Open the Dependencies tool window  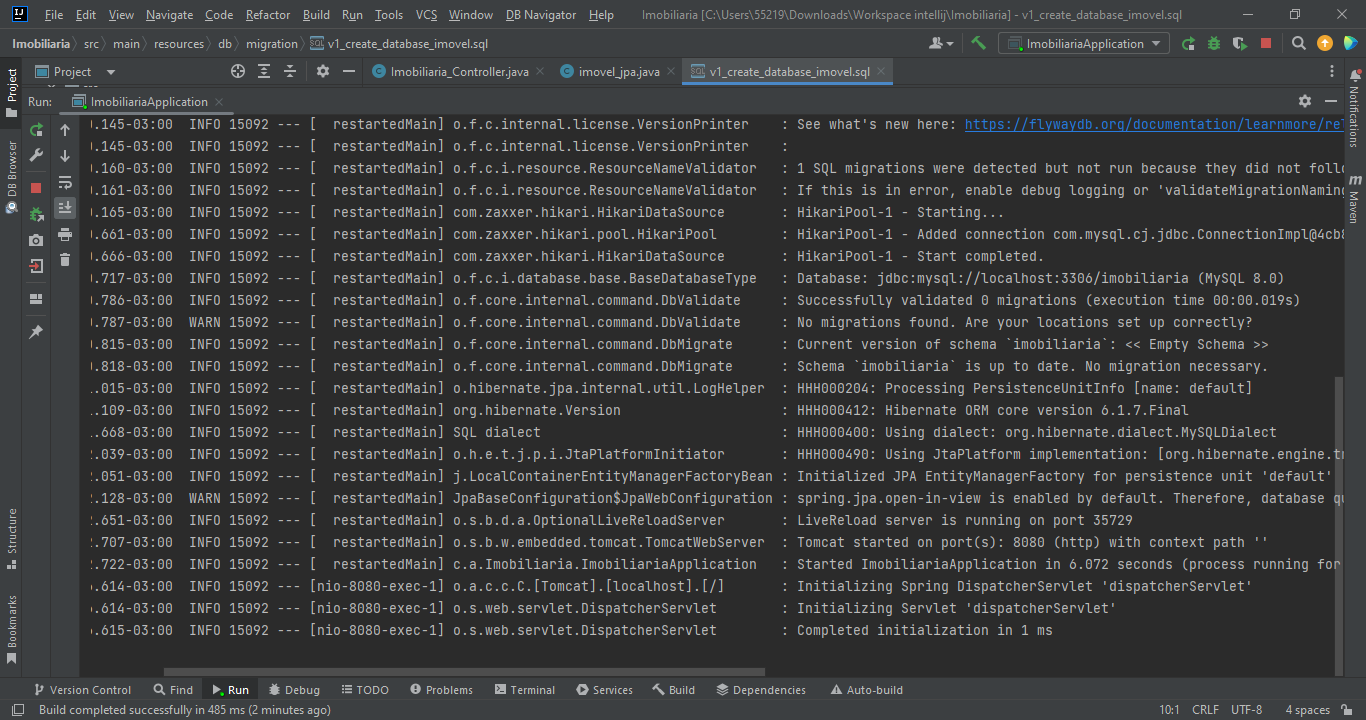(x=761, y=690)
